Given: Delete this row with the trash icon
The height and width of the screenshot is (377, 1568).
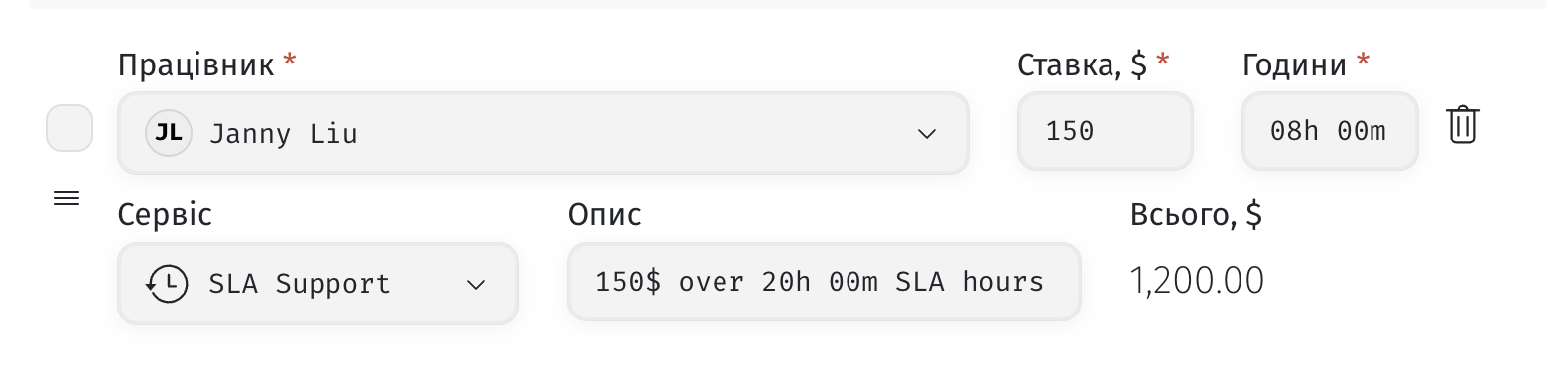Looking at the screenshot, I should 1463,125.
